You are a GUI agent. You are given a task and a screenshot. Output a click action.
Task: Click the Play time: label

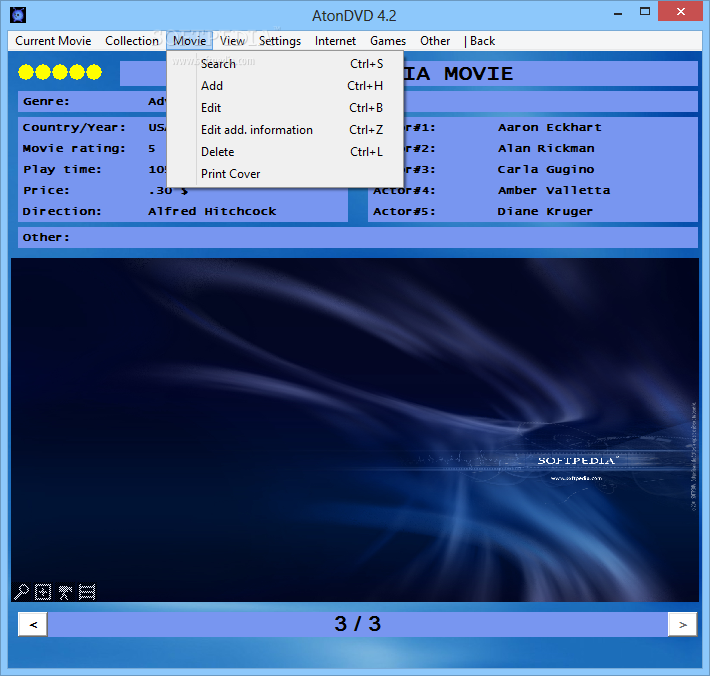click(x=62, y=169)
